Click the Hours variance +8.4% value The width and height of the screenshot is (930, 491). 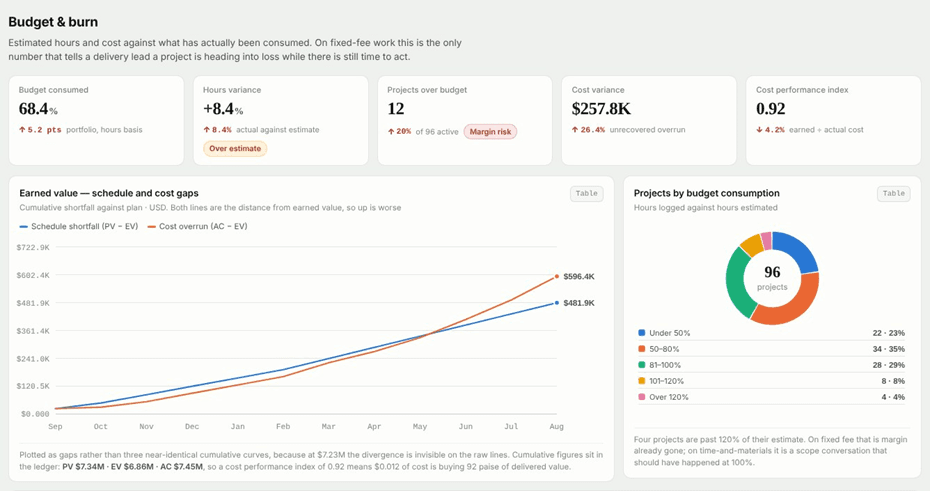click(x=223, y=109)
